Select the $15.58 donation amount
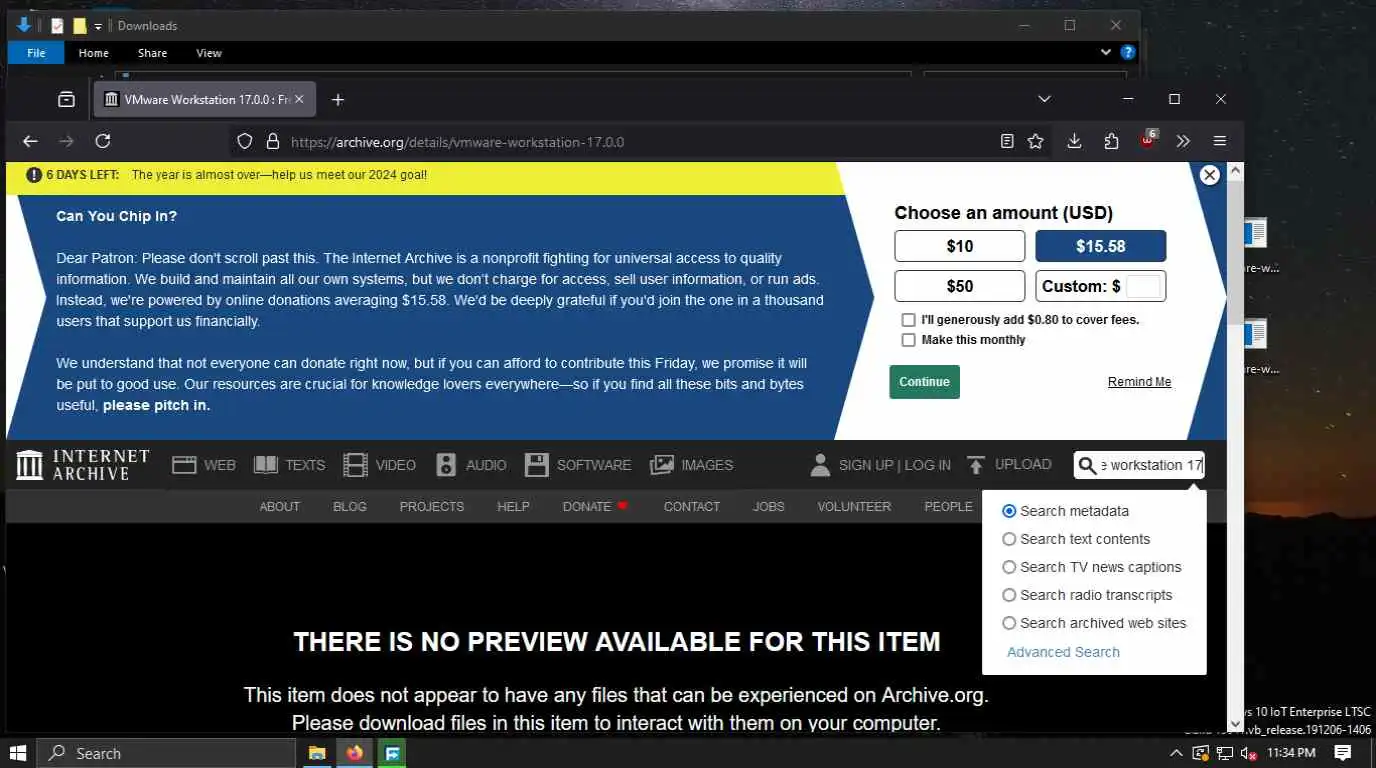The width and height of the screenshot is (1376, 768). 1100,246
